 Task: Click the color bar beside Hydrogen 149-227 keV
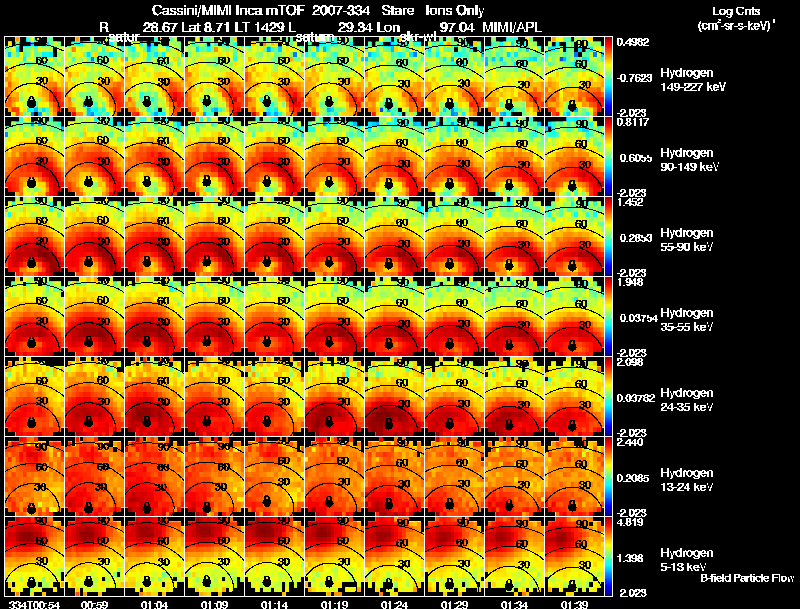[608, 77]
